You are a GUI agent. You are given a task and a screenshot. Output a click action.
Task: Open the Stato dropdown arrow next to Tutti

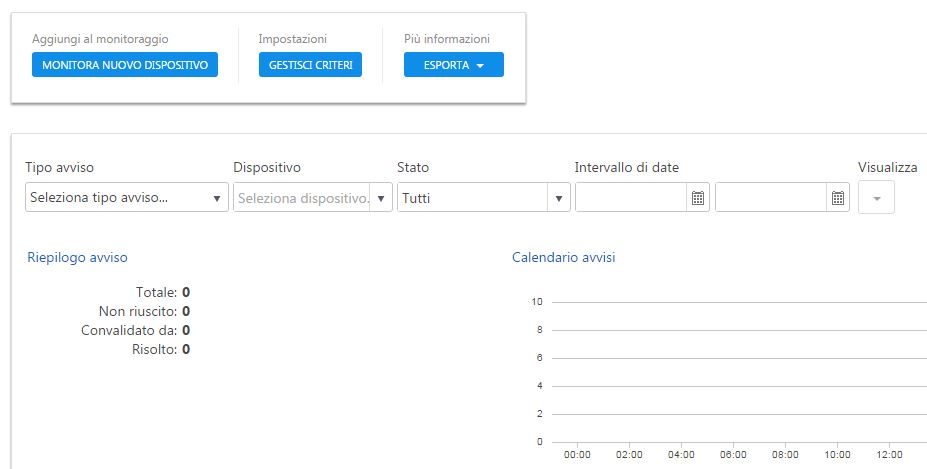click(x=559, y=198)
